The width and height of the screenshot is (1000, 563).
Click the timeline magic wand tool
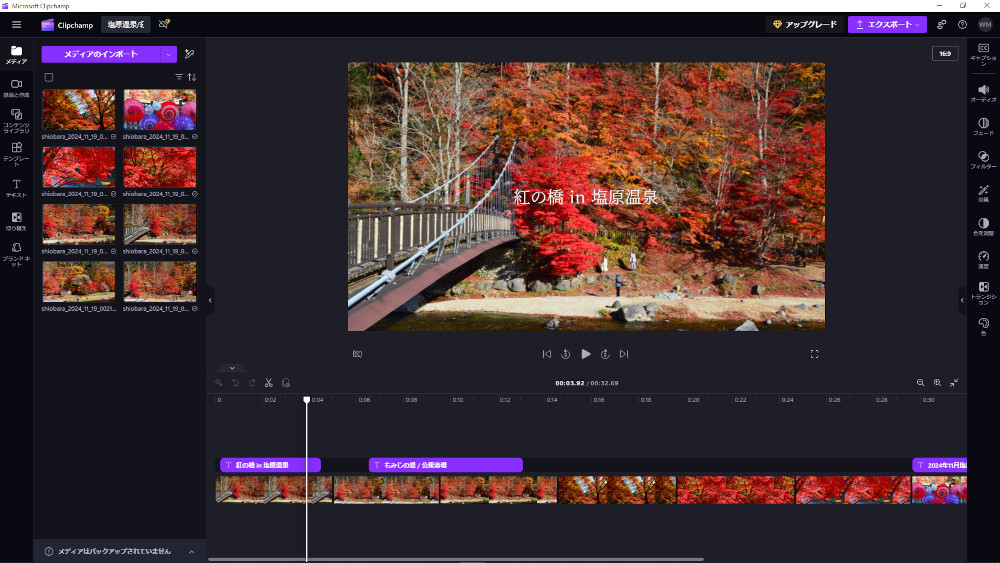pyautogui.click(x=219, y=383)
